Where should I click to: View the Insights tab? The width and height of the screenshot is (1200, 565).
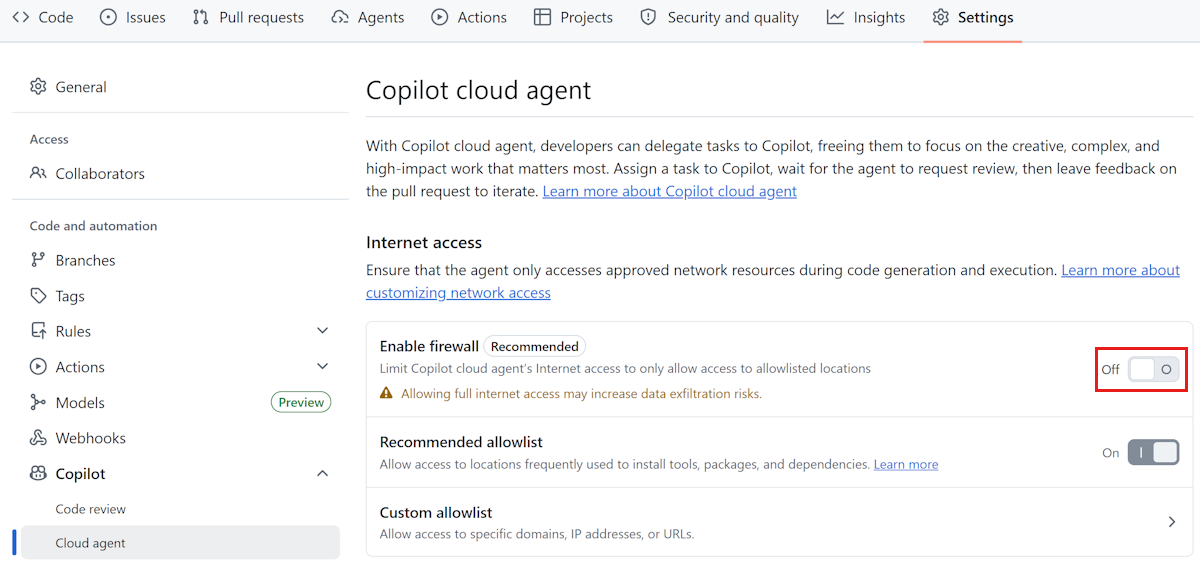point(866,17)
